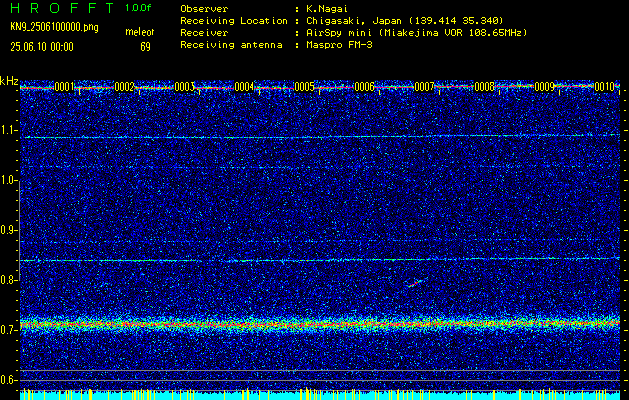The image size is (629, 400).
Task: Click the 1.00f version label
Action: (x=138, y=8)
